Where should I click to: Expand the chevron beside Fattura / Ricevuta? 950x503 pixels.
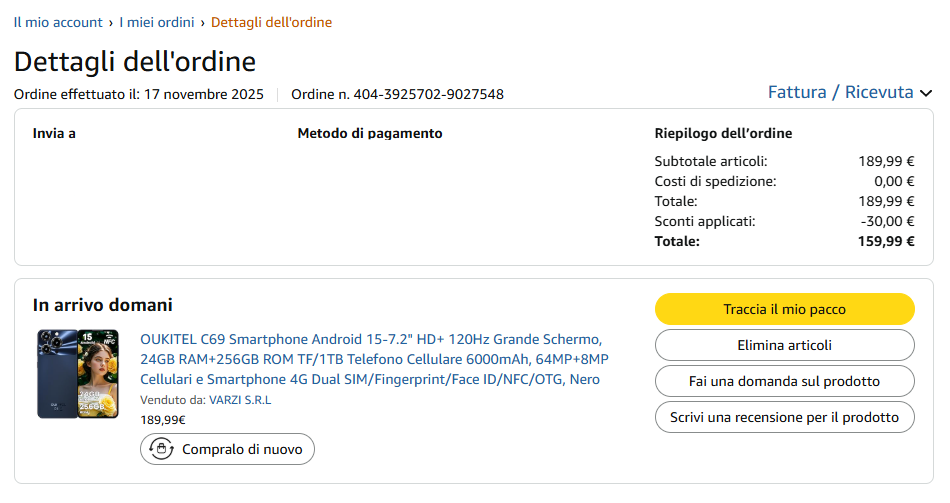click(x=926, y=93)
